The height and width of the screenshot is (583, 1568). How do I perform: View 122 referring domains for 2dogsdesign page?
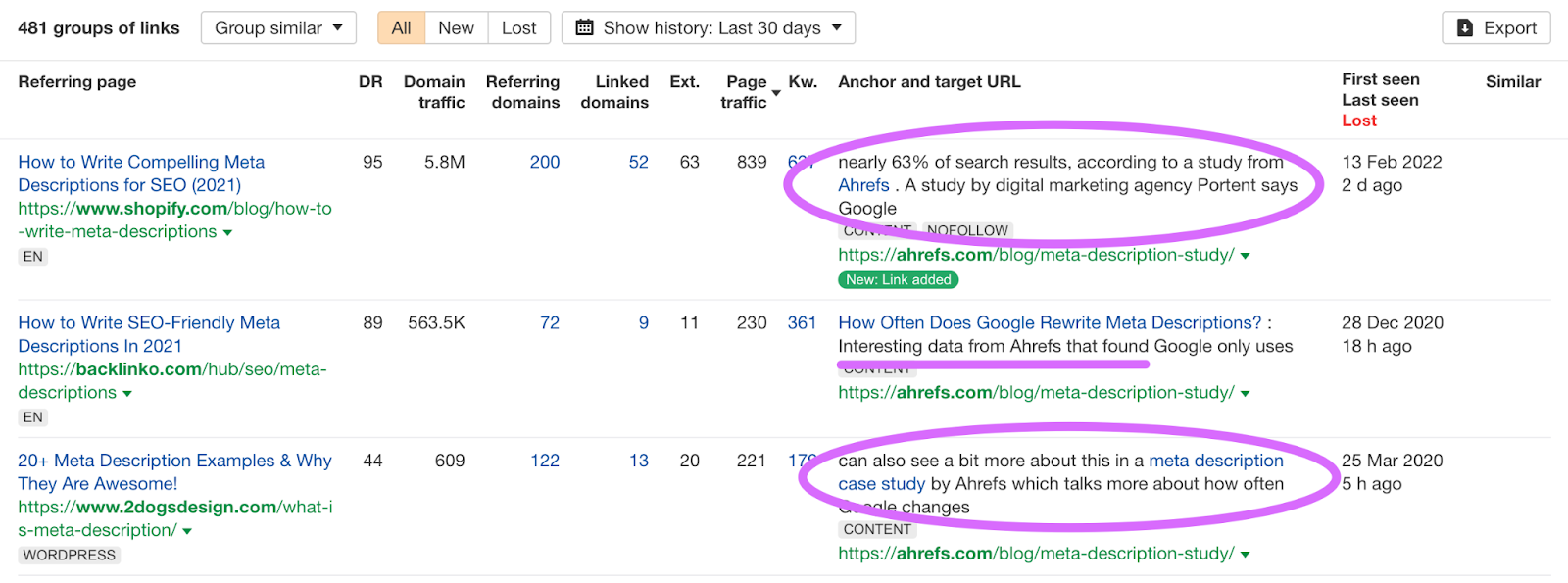coord(545,461)
